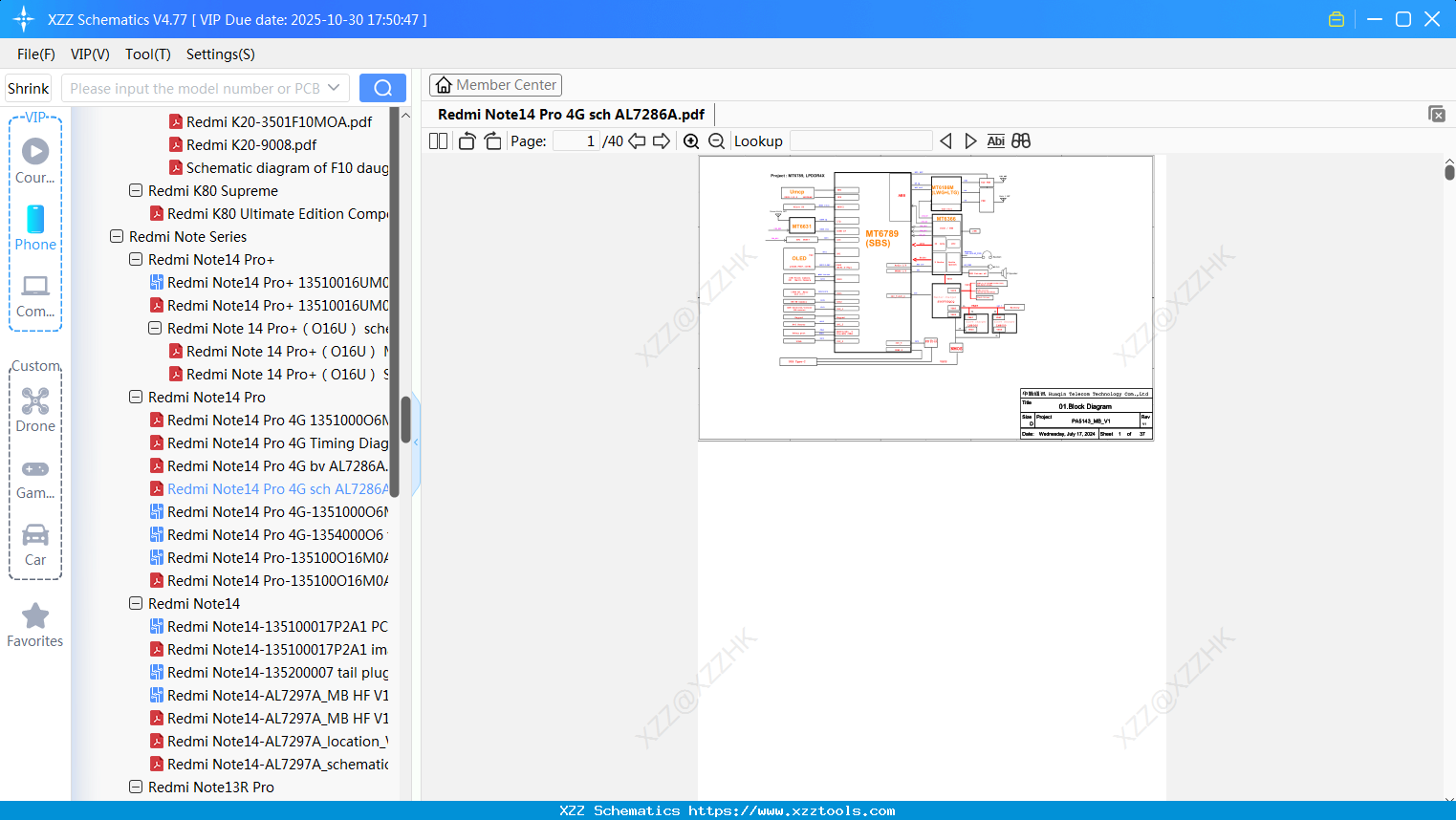Collapse the sidebar with the splitter handle
This screenshot has width=1456, height=820.
(416, 442)
